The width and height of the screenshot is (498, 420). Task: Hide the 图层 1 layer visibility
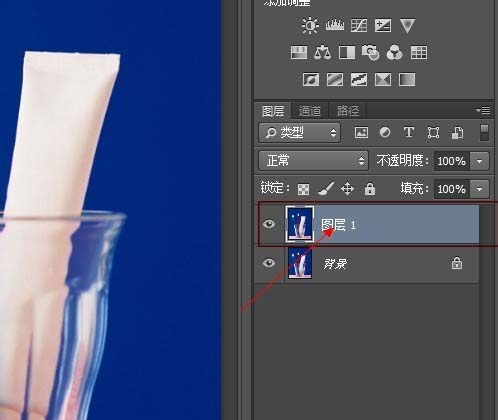pos(269,224)
